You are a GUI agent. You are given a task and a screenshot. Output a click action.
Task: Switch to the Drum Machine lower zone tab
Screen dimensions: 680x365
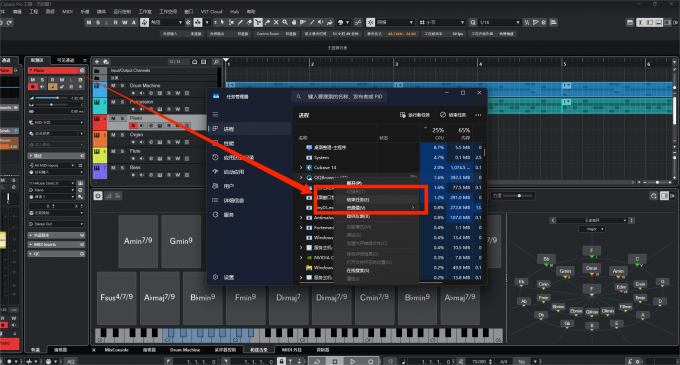[185, 350]
